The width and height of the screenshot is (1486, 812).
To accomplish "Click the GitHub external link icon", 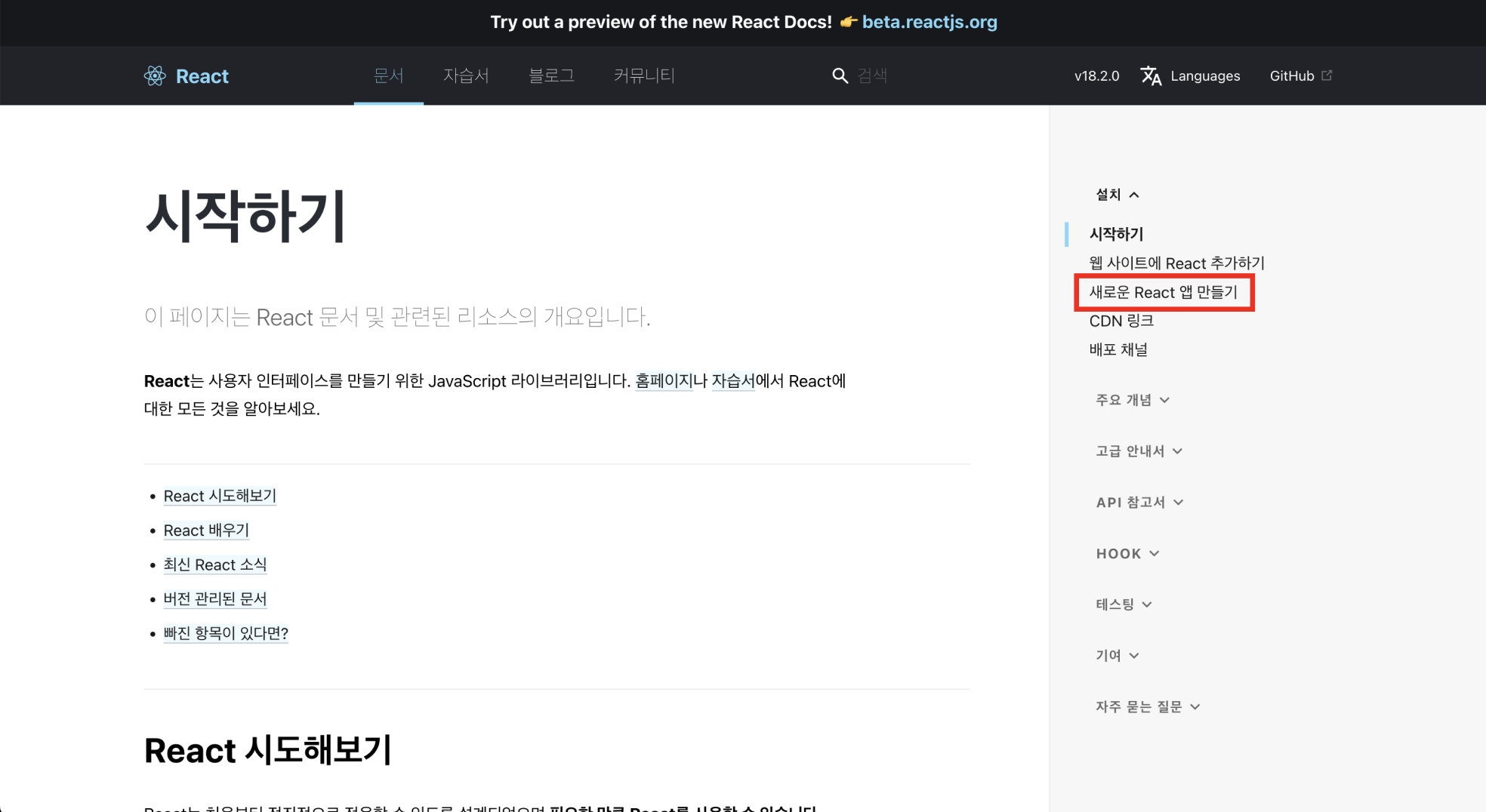I will pos(1327,75).
